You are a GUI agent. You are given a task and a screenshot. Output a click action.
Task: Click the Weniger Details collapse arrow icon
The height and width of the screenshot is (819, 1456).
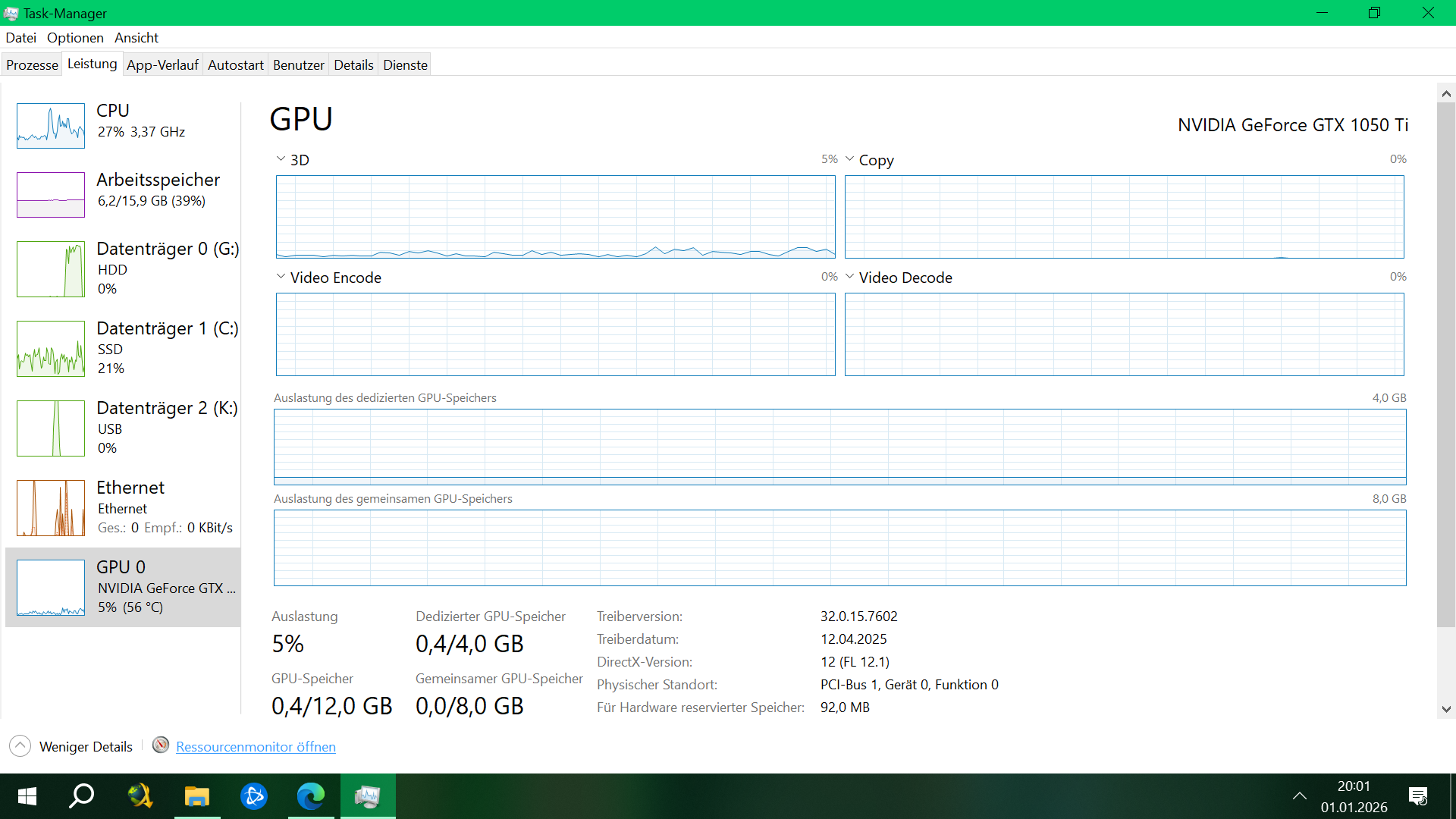(x=20, y=746)
